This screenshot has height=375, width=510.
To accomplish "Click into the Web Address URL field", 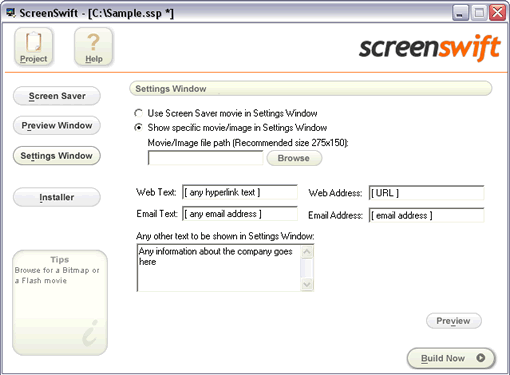I will click(x=426, y=193).
